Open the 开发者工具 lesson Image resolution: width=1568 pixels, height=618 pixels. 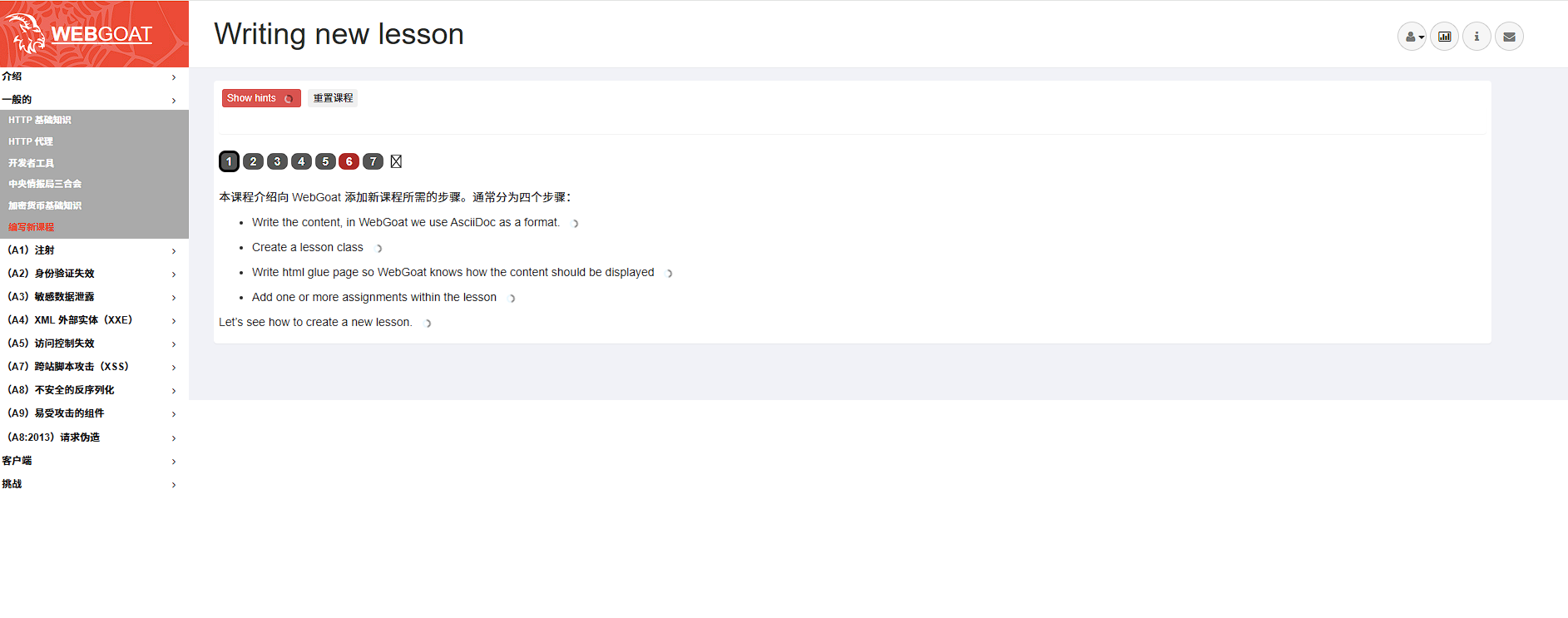31,163
